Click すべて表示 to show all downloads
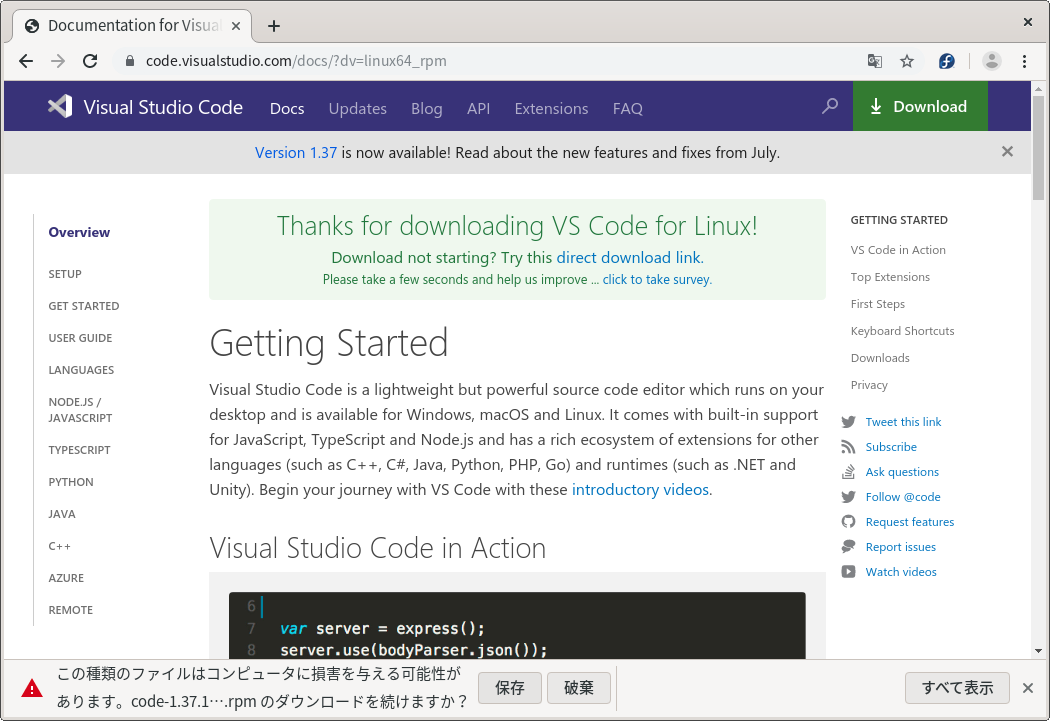Image resolution: width=1050 pixels, height=721 pixels. point(957,688)
